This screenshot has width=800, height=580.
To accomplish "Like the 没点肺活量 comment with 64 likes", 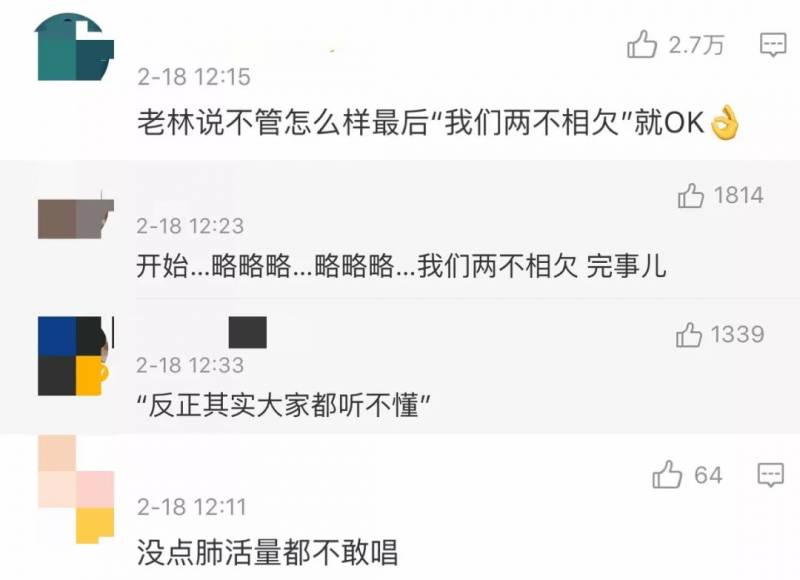I will [667, 474].
